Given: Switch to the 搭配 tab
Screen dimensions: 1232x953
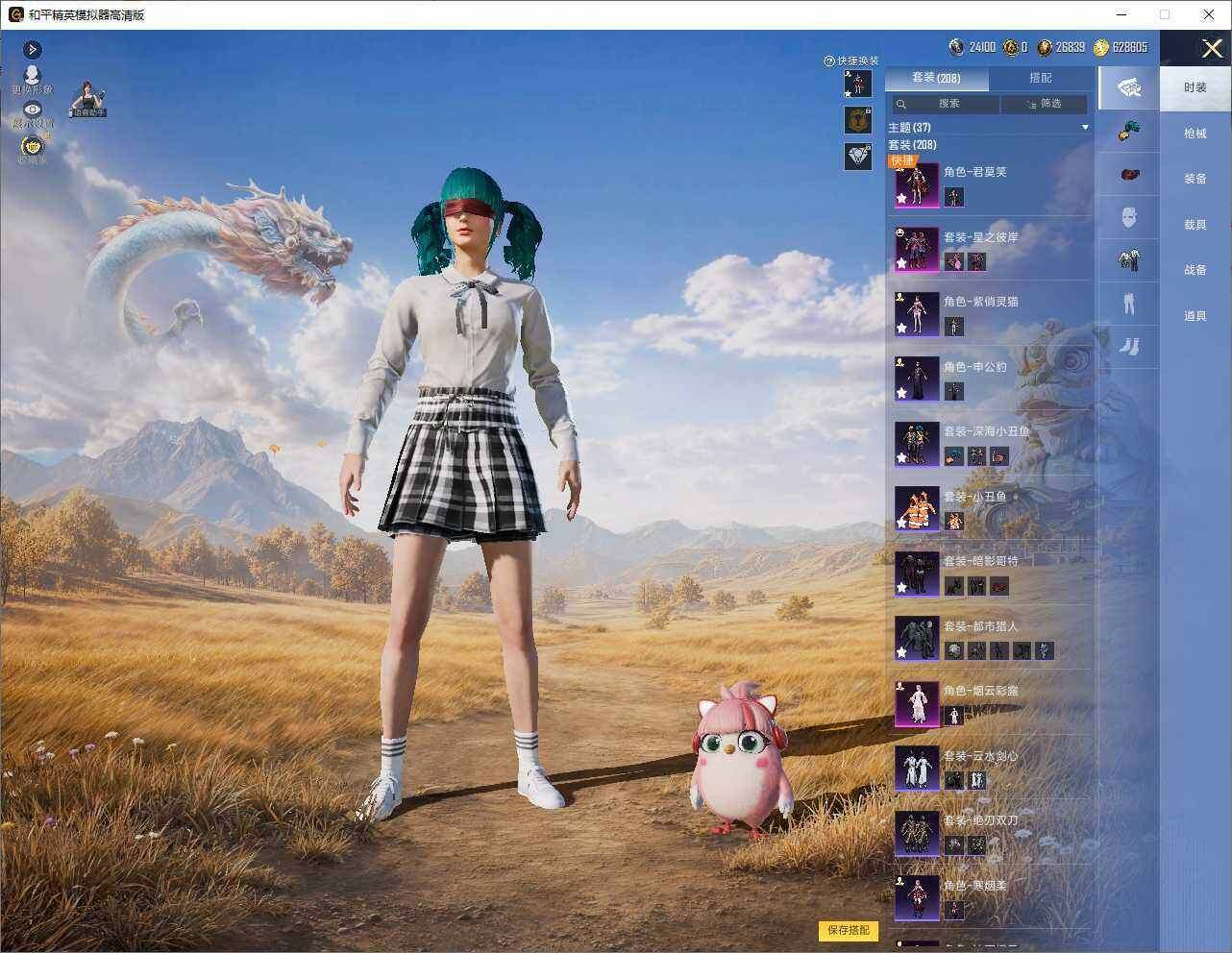Looking at the screenshot, I should tap(1041, 78).
